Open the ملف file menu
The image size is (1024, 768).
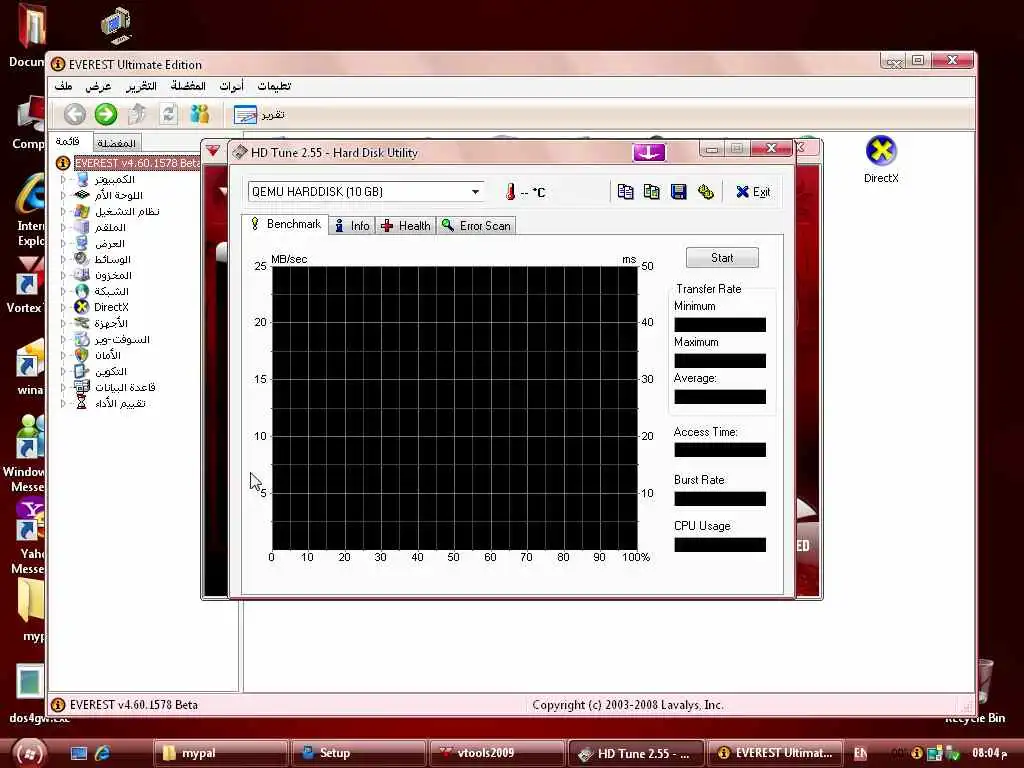63,86
